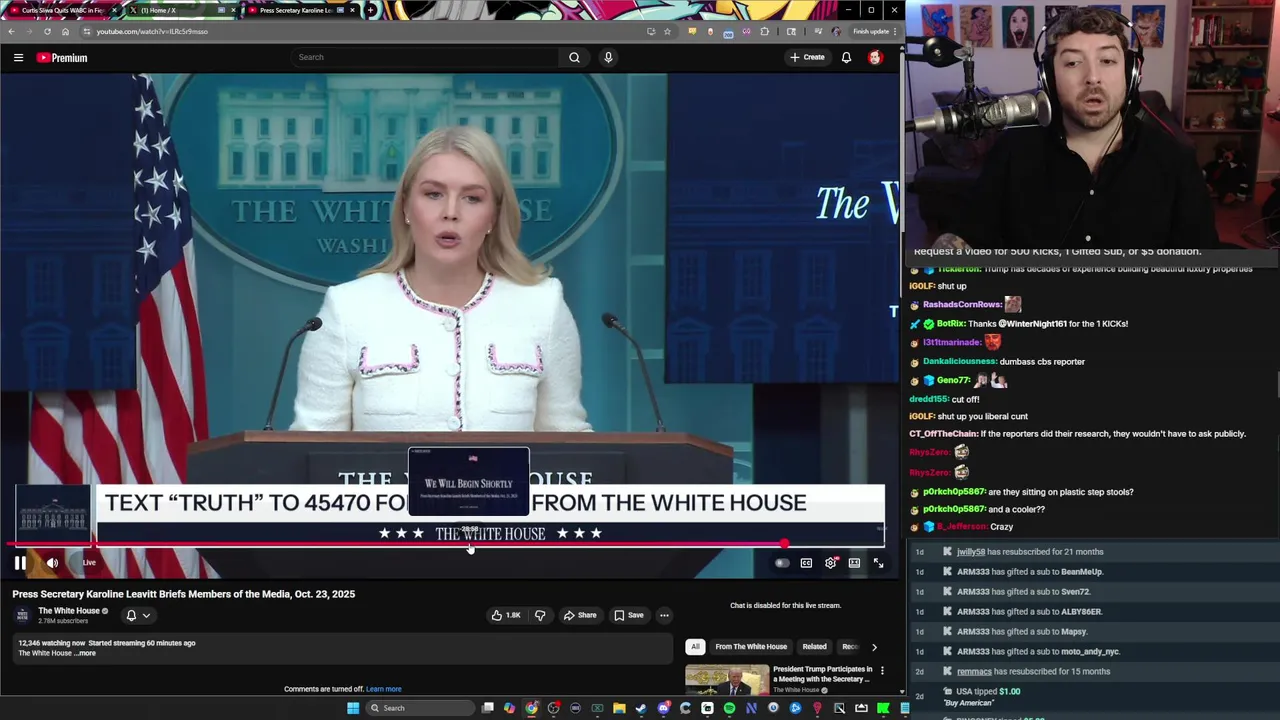Open Learn more link about comments
1280x720 pixels.
383,689
